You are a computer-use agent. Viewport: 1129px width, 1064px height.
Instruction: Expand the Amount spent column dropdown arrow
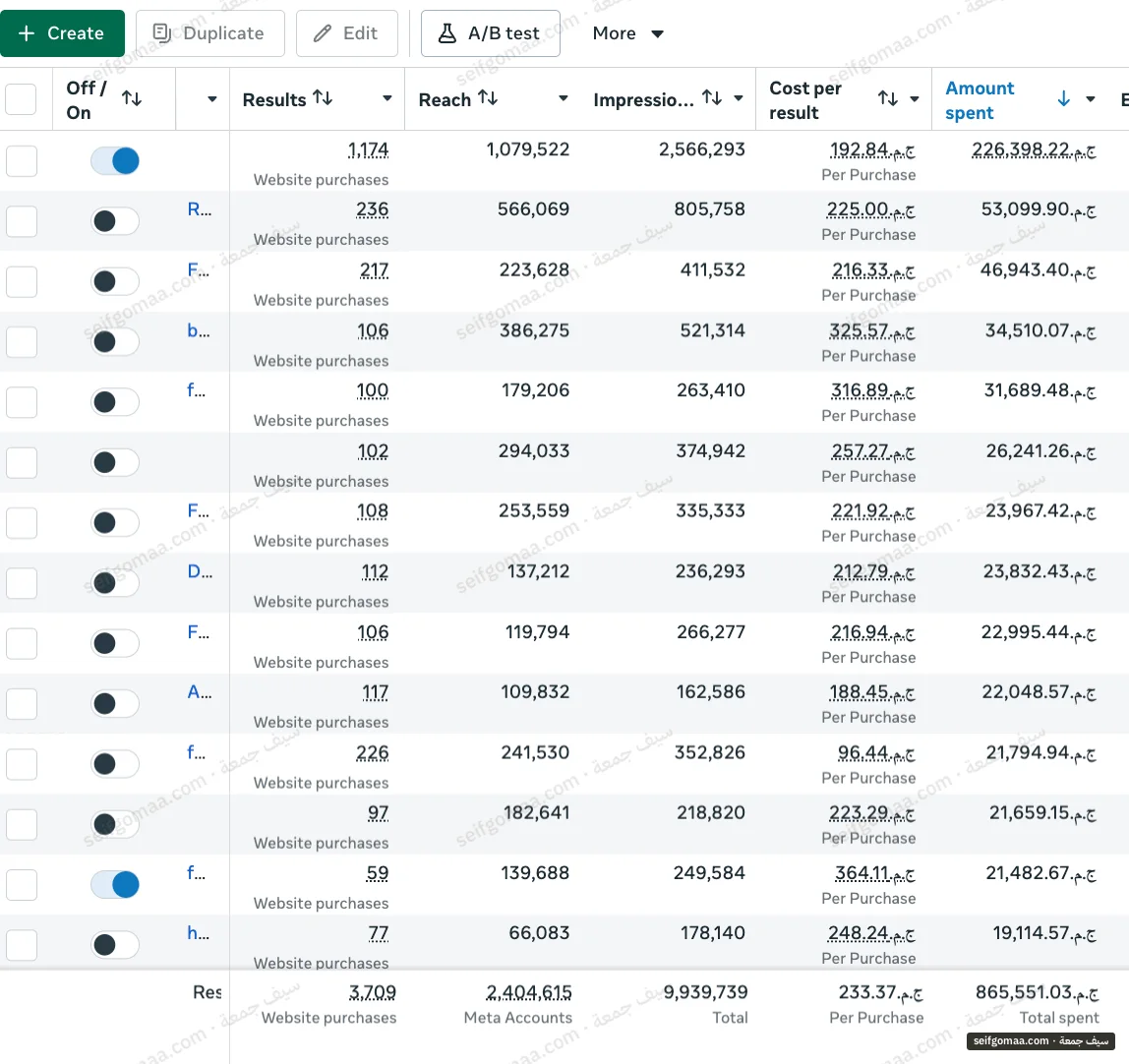1090,99
